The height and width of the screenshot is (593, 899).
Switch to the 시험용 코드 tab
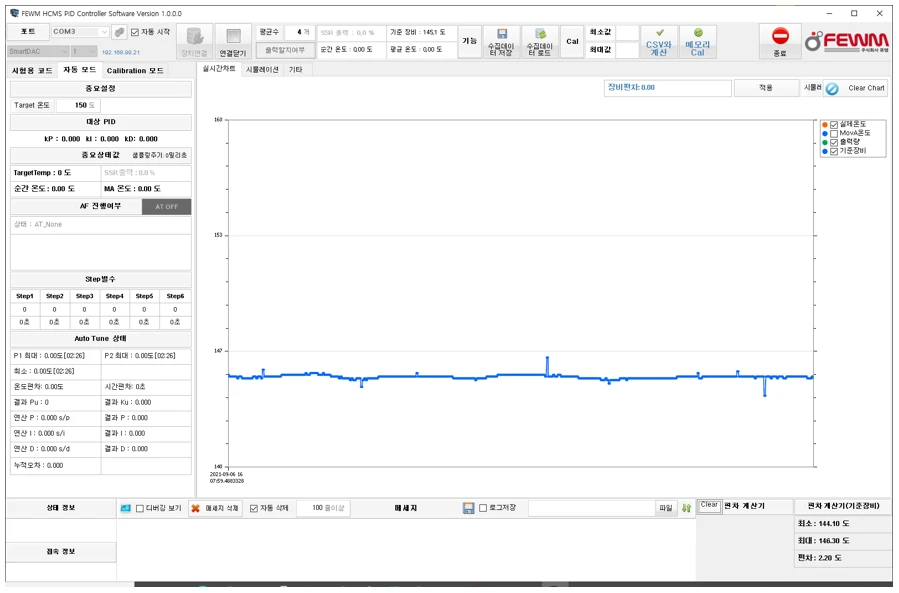click(x=32, y=71)
